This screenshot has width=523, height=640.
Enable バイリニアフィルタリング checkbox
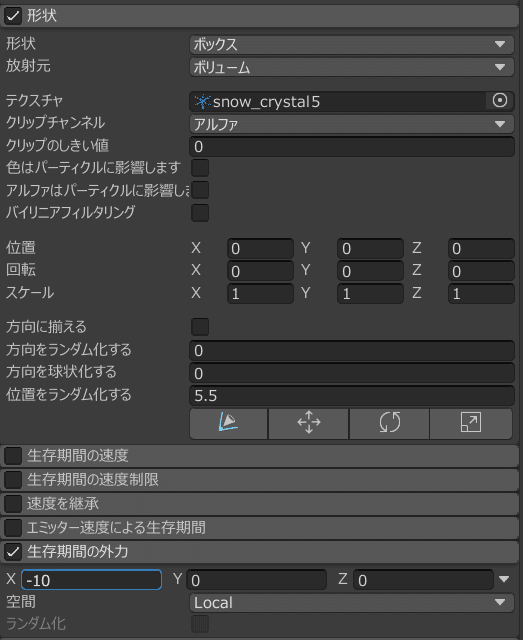point(200,213)
